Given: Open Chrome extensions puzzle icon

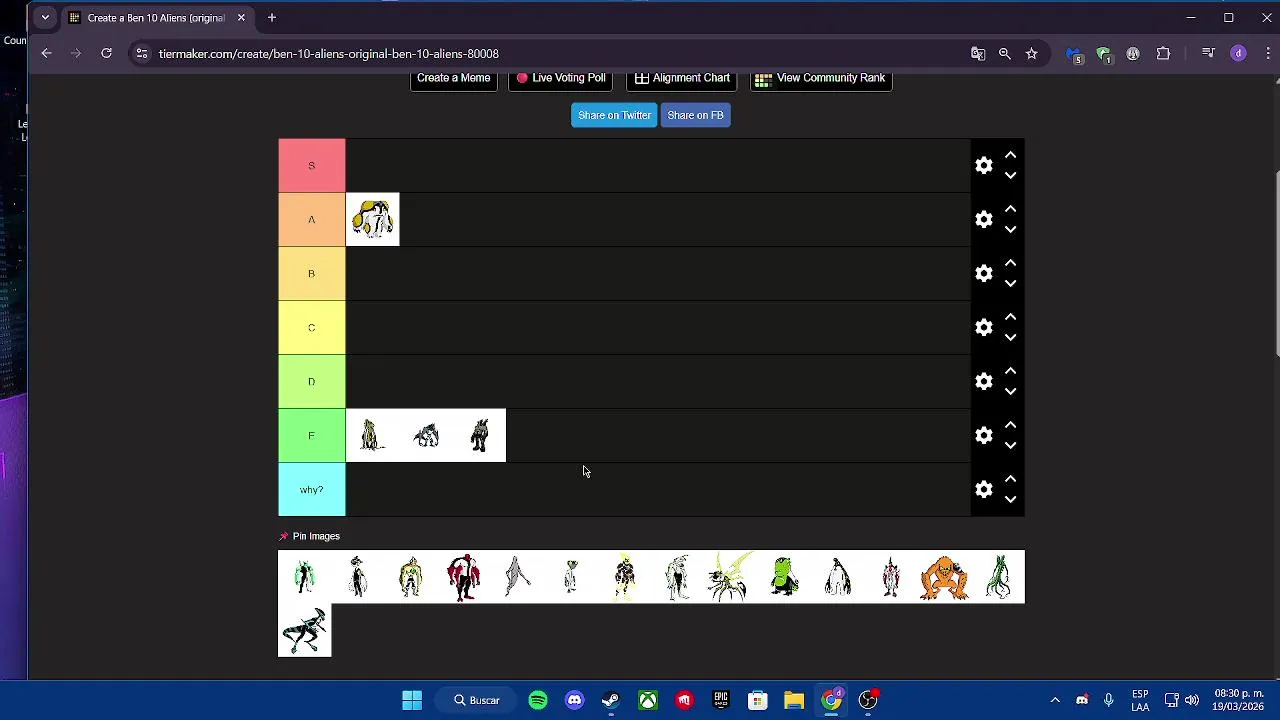Looking at the screenshot, I should point(1163,53).
